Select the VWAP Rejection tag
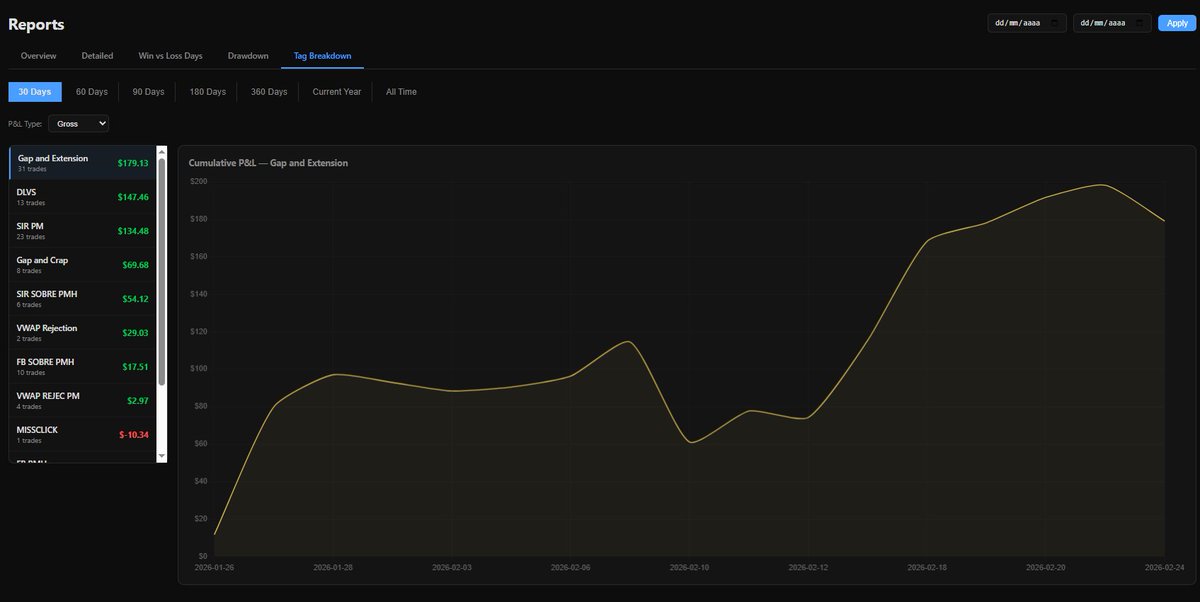 (x=83, y=333)
